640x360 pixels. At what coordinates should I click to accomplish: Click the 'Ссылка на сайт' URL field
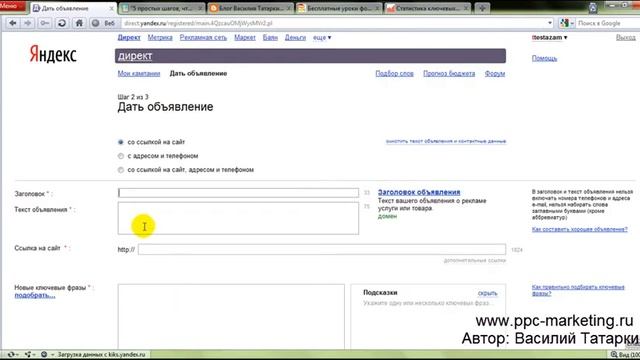click(322, 249)
